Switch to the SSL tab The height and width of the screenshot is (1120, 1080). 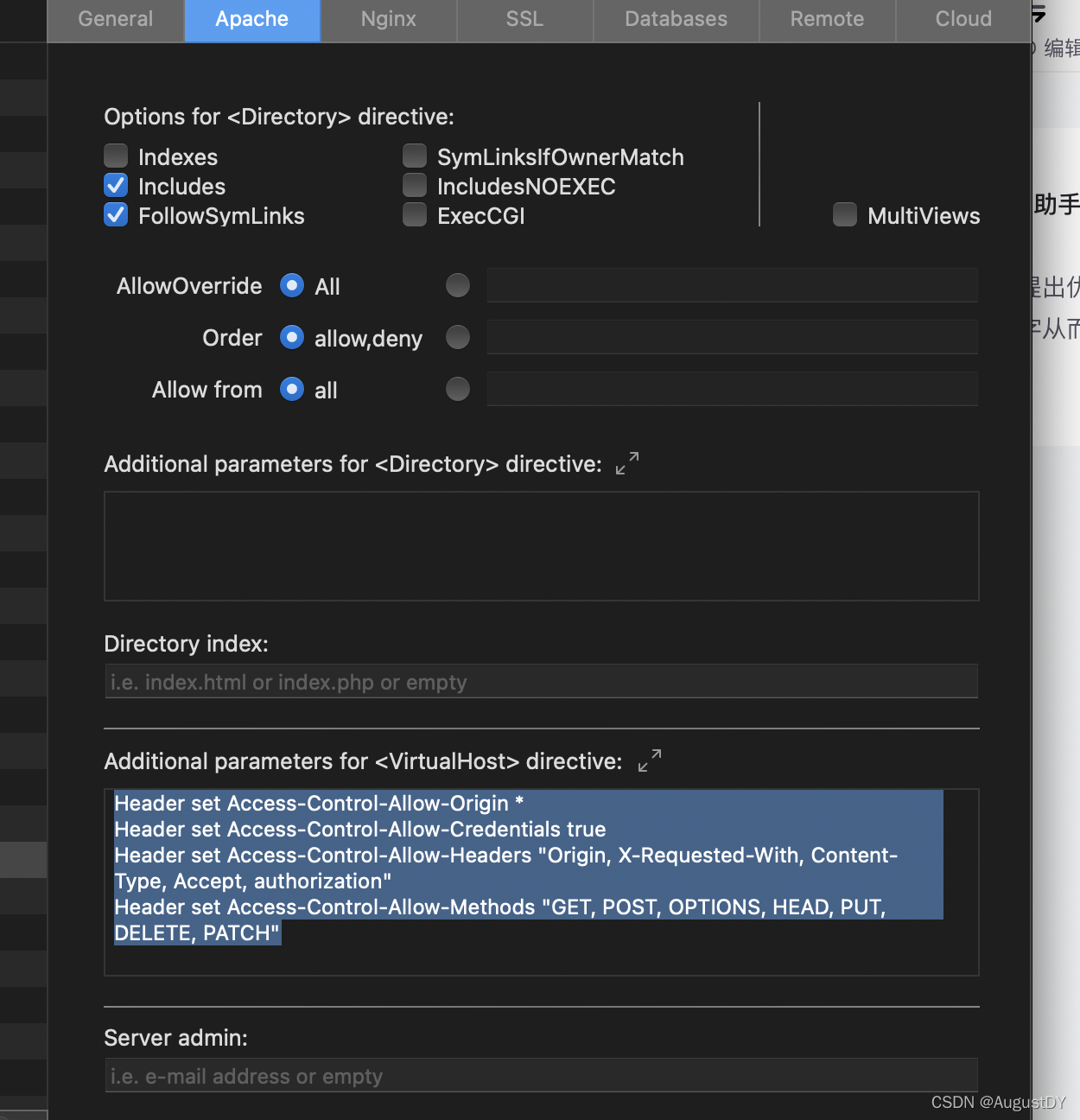tap(524, 18)
